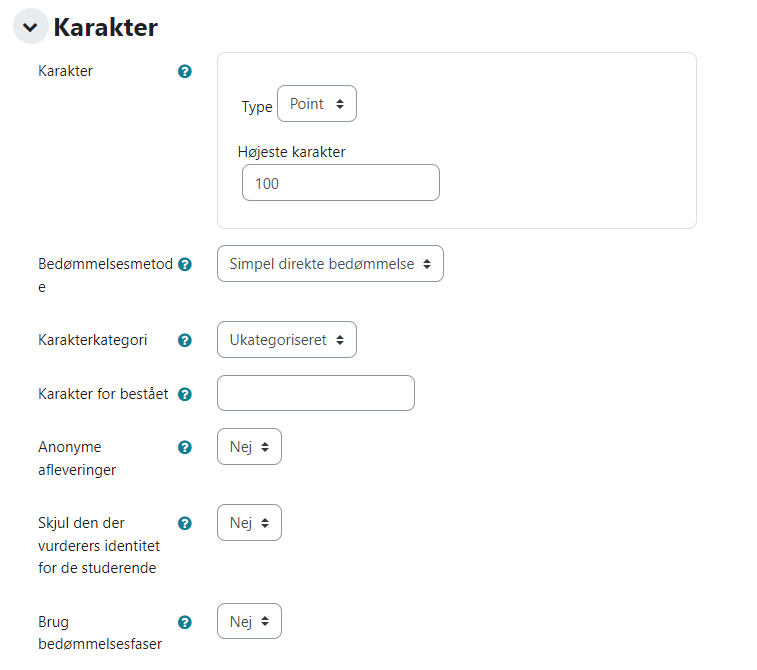This screenshot has height=670, width=757.
Task: Click the Type label
Action: click(257, 107)
